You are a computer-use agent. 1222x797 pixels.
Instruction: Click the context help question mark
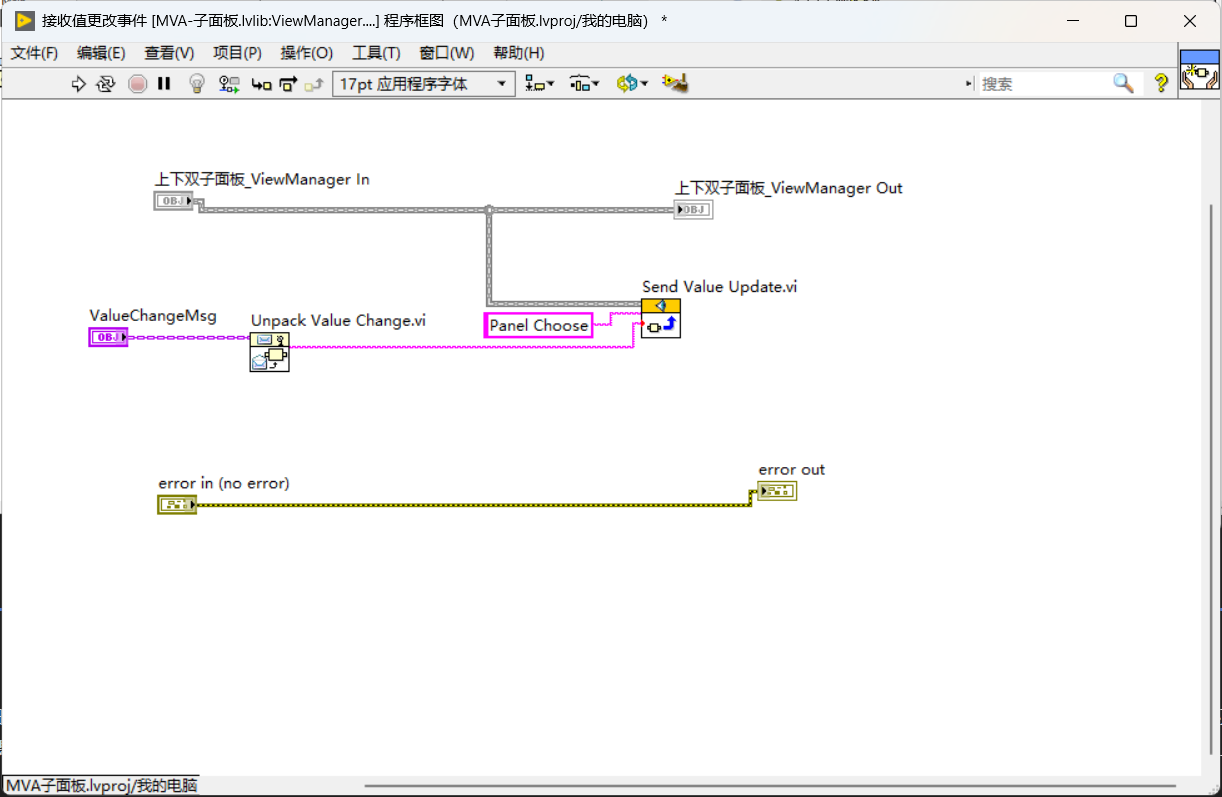(x=1161, y=84)
